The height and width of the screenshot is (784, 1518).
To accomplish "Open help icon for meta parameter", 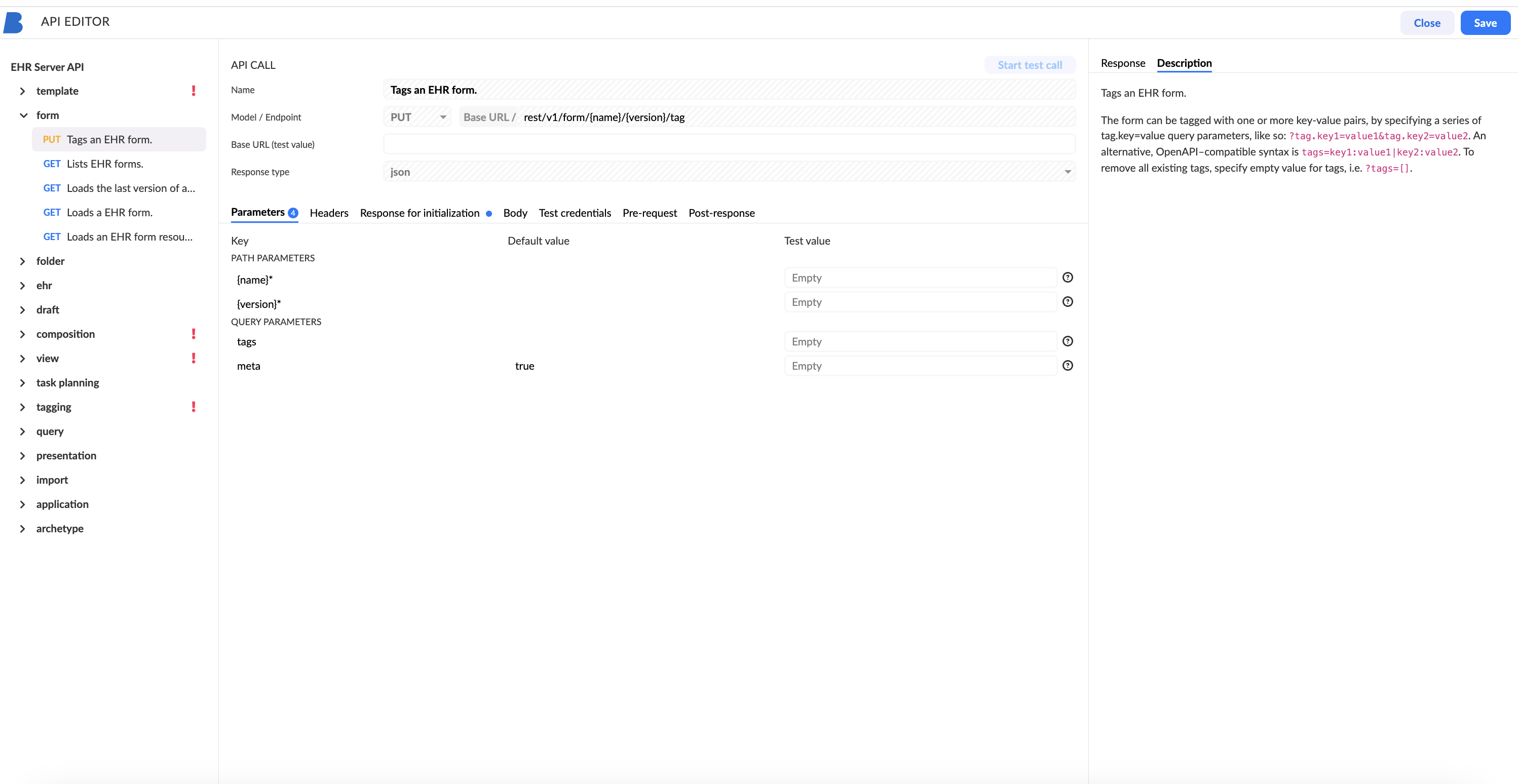I will coord(1067,366).
